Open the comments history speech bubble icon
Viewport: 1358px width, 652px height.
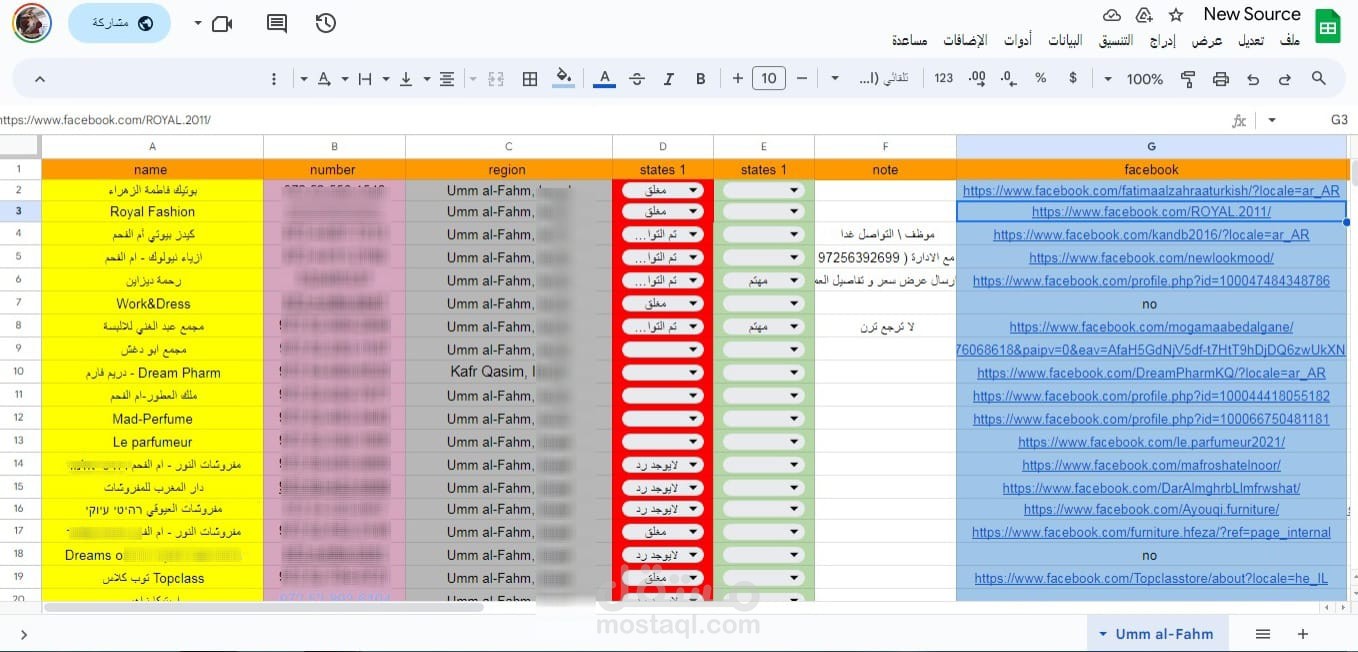277,23
